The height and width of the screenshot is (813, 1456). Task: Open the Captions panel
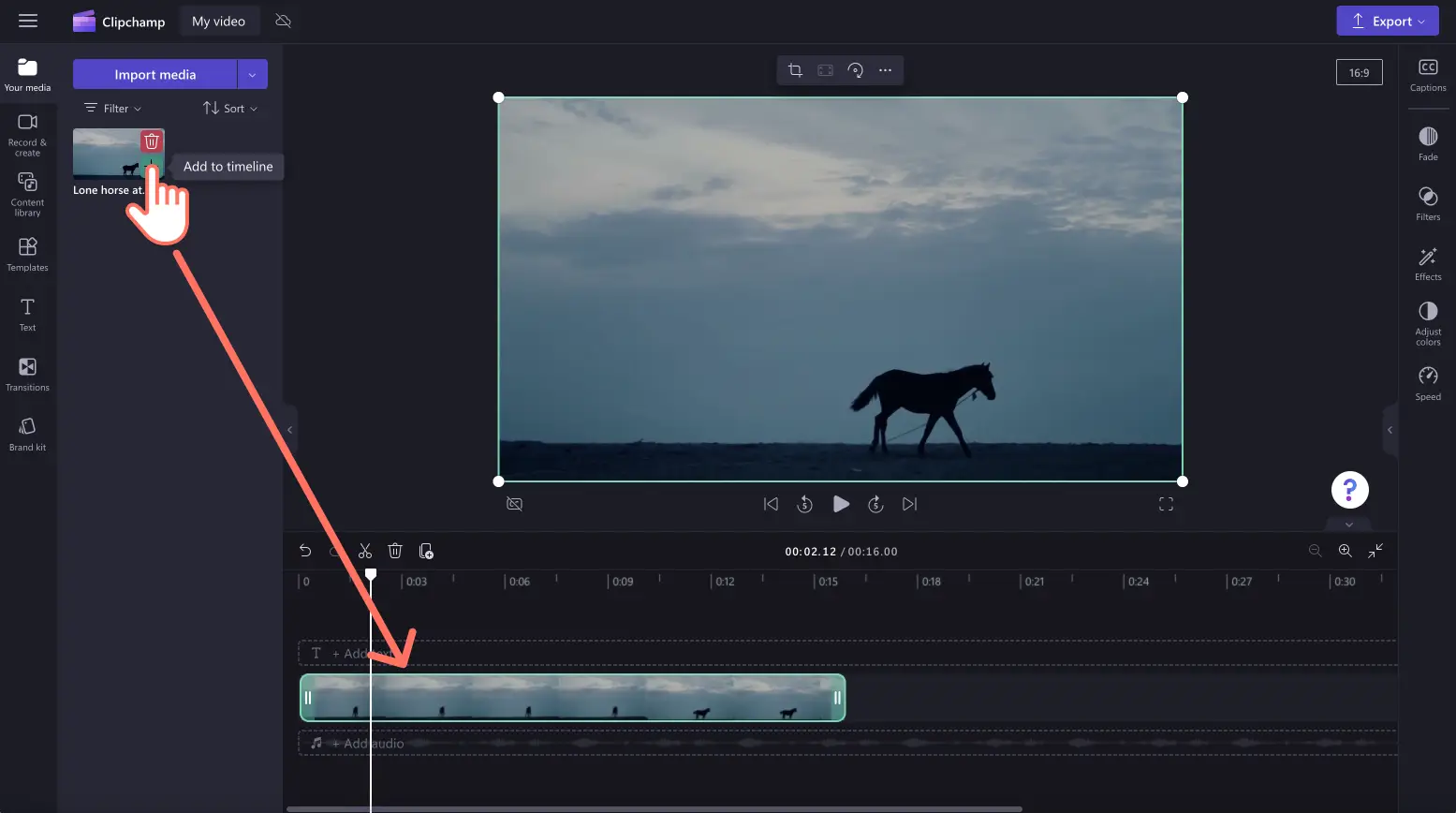pyautogui.click(x=1428, y=76)
